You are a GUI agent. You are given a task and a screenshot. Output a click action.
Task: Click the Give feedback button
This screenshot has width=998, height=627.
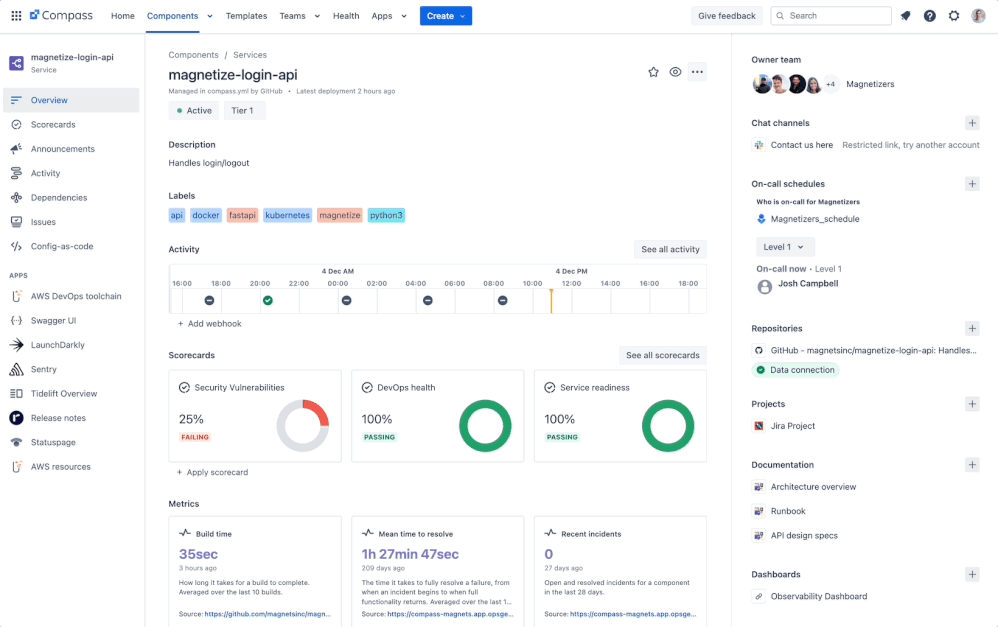coord(727,15)
